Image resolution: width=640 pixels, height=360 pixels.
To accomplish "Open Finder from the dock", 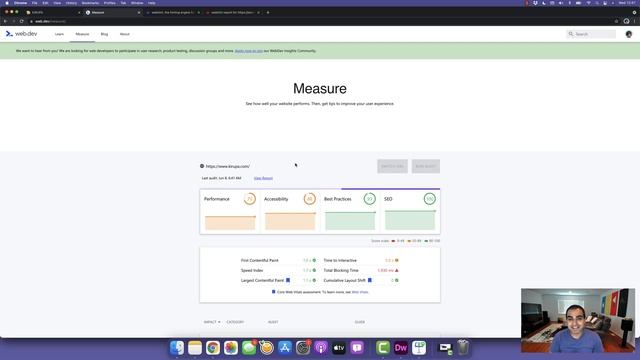I will [177, 348].
